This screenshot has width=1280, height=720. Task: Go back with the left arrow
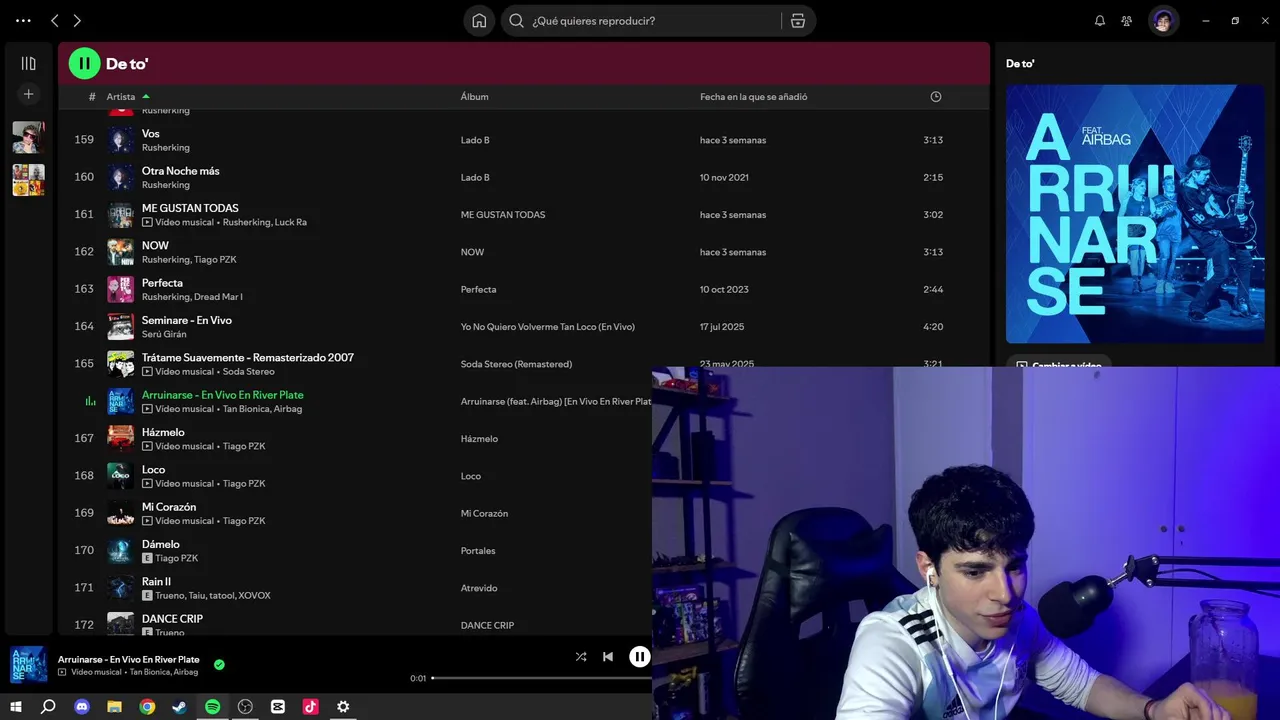[54, 20]
